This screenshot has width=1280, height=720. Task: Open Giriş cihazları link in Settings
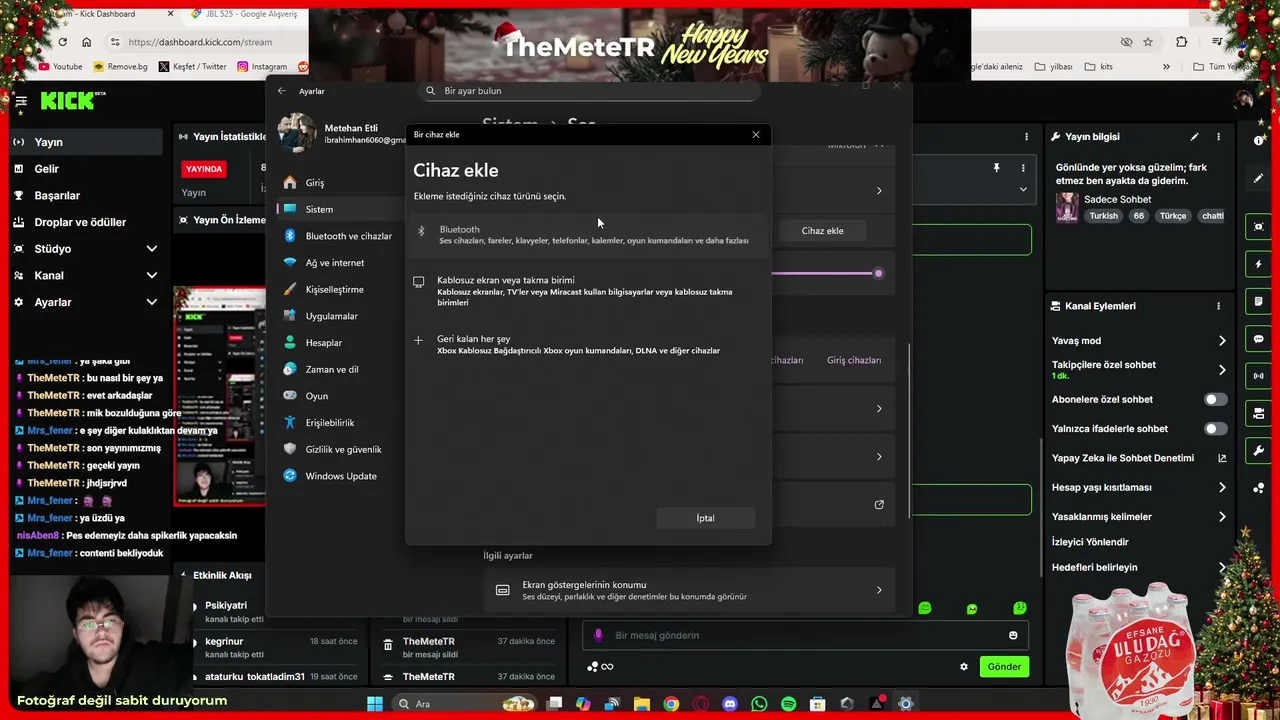click(853, 360)
